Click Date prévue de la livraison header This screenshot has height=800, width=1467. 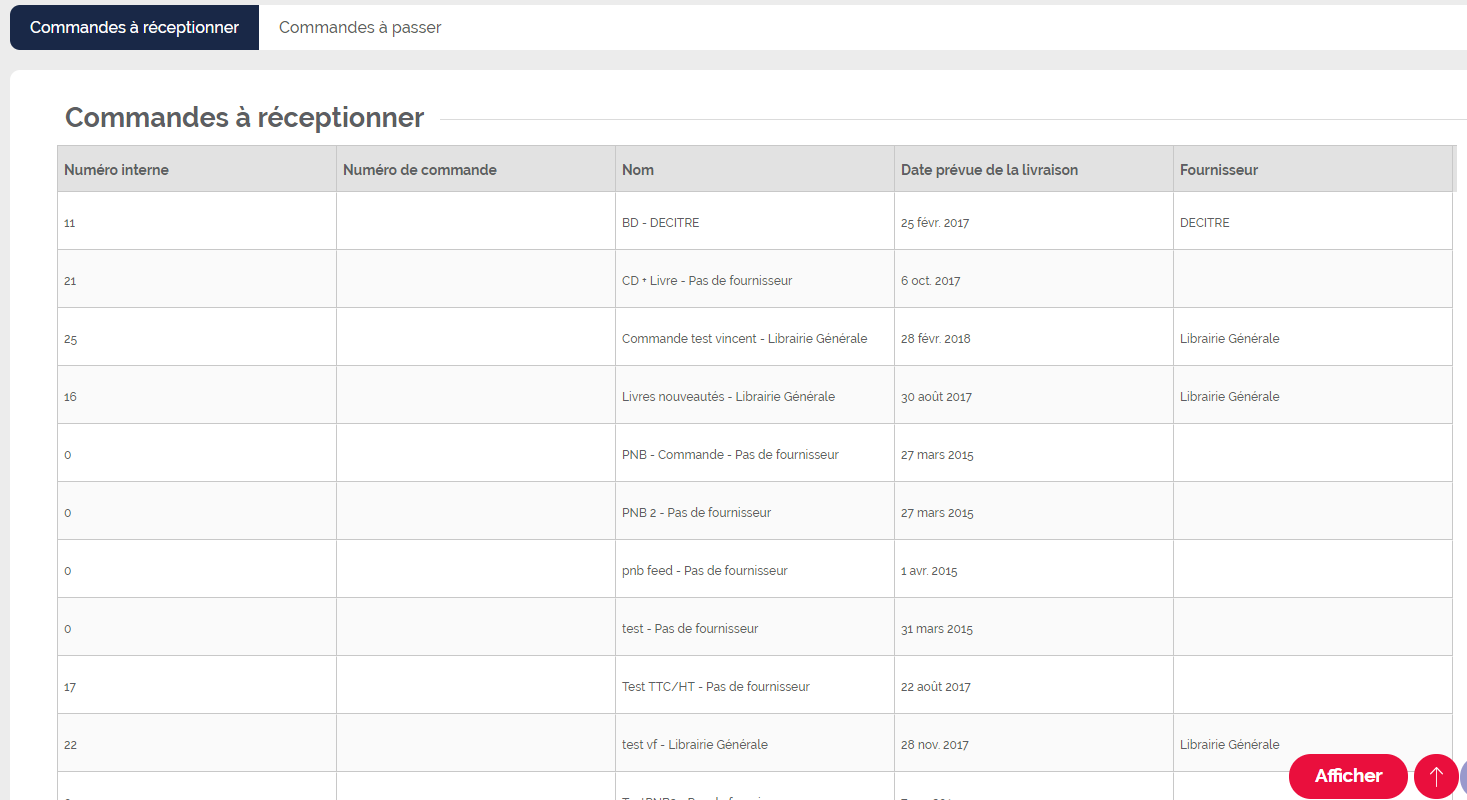click(1034, 169)
